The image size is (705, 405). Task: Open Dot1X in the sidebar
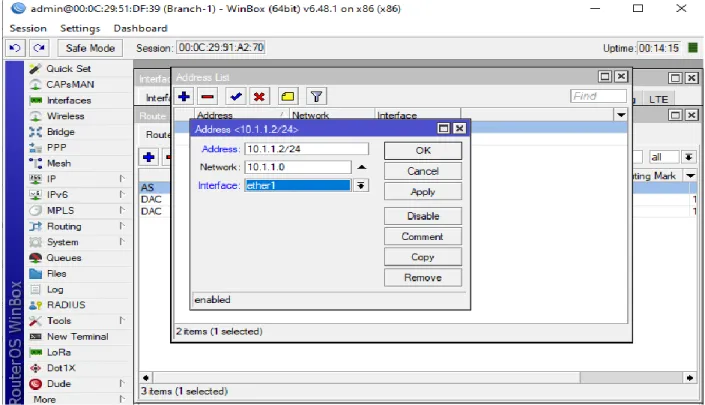(x=61, y=368)
